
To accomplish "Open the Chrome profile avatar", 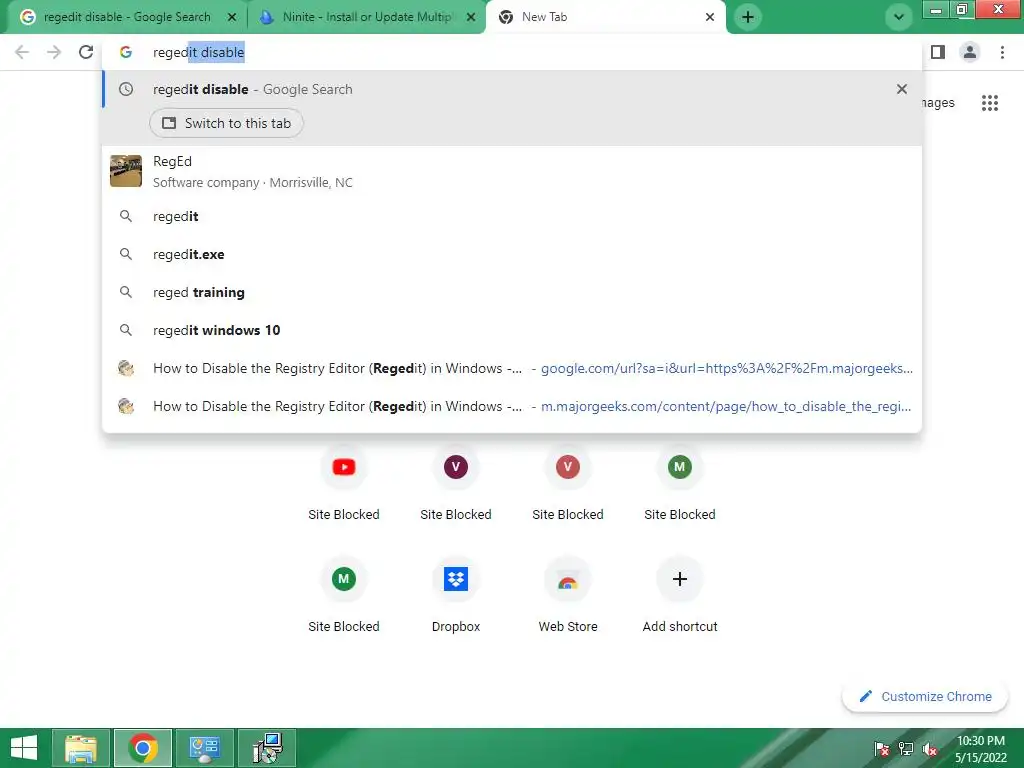I will (x=970, y=52).
